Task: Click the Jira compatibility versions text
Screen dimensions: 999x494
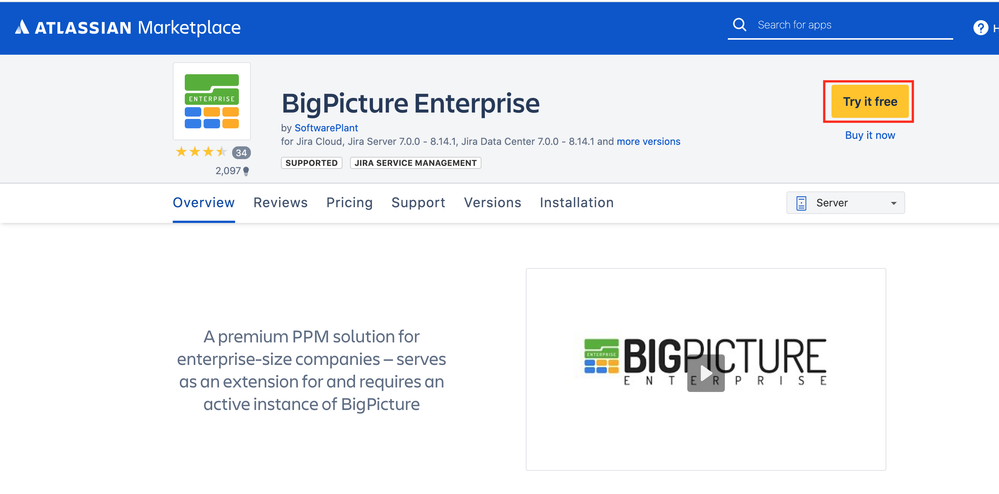Action: click(x=447, y=142)
